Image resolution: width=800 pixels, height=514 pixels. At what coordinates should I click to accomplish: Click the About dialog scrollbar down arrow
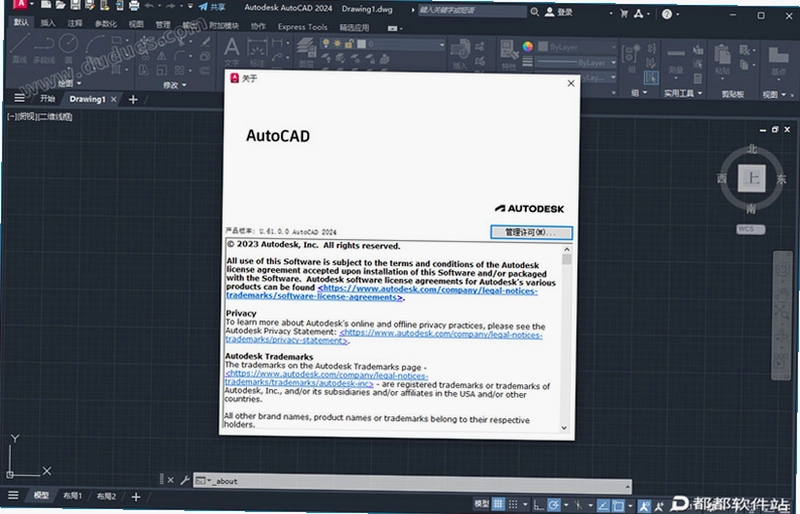coord(564,428)
